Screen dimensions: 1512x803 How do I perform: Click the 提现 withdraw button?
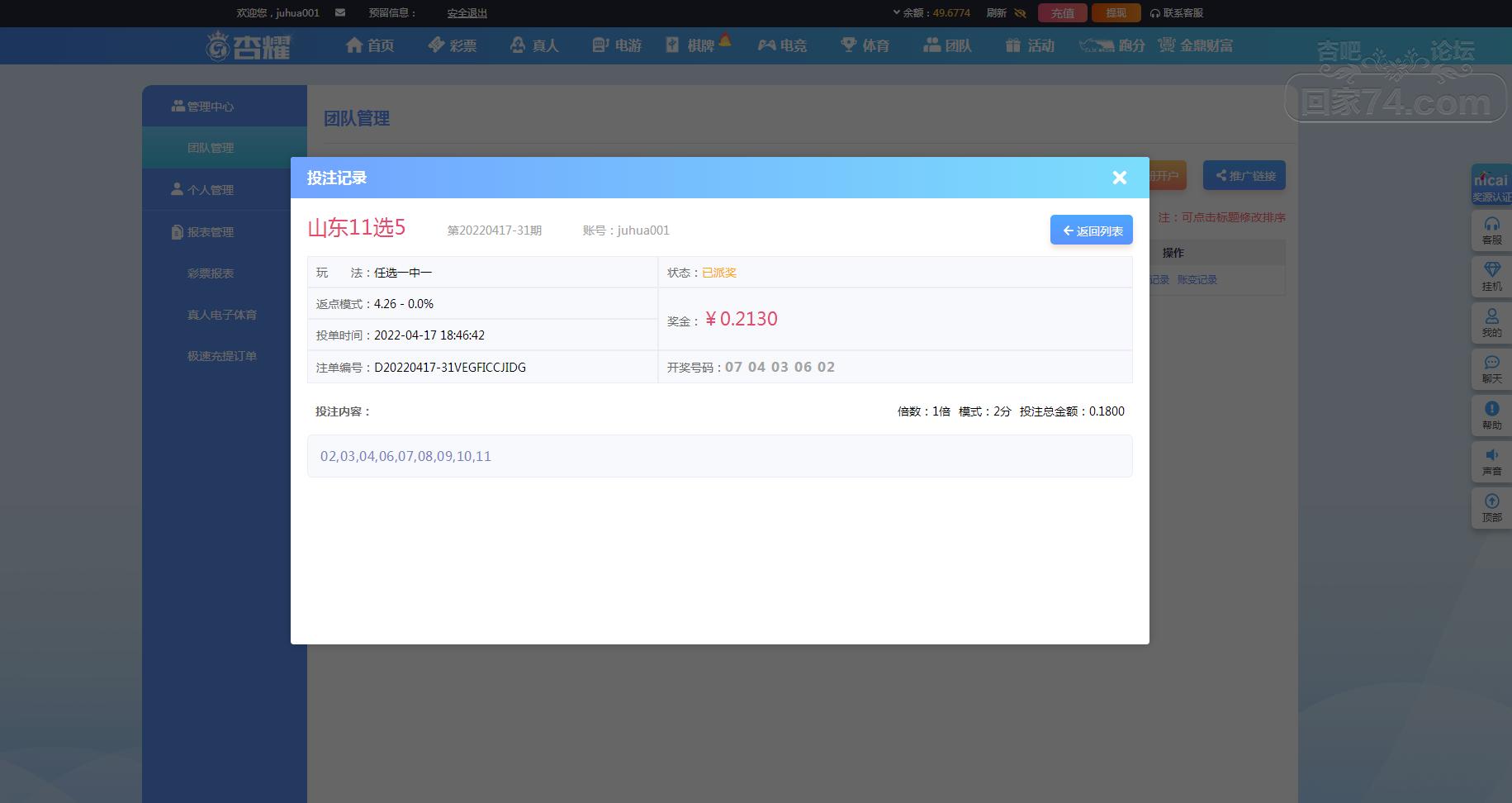click(x=1116, y=13)
